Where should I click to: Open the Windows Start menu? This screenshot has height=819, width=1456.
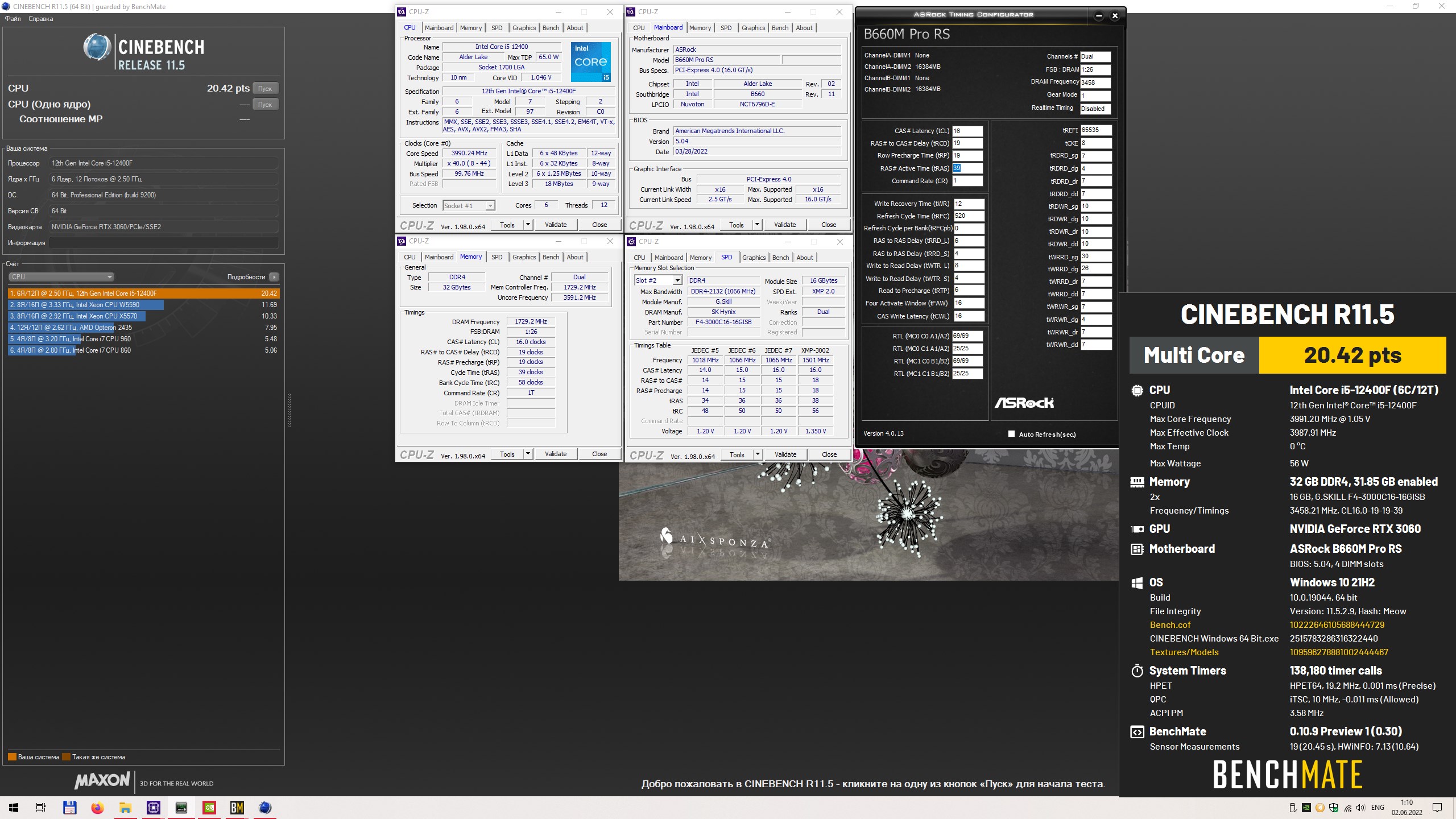click(x=14, y=808)
